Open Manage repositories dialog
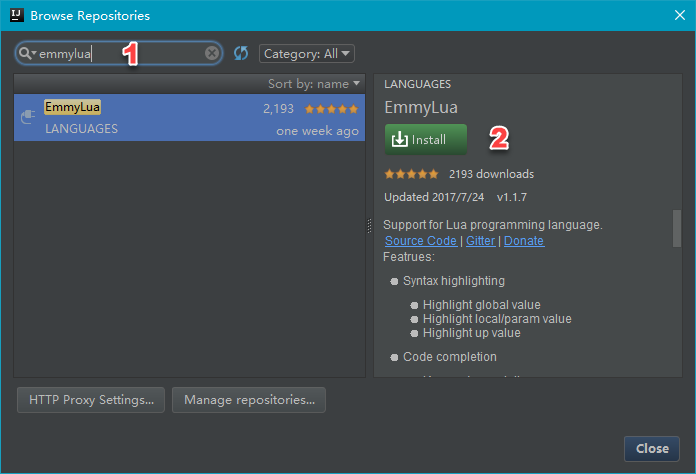This screenshot has height=474, width=696. pos(249,400)
